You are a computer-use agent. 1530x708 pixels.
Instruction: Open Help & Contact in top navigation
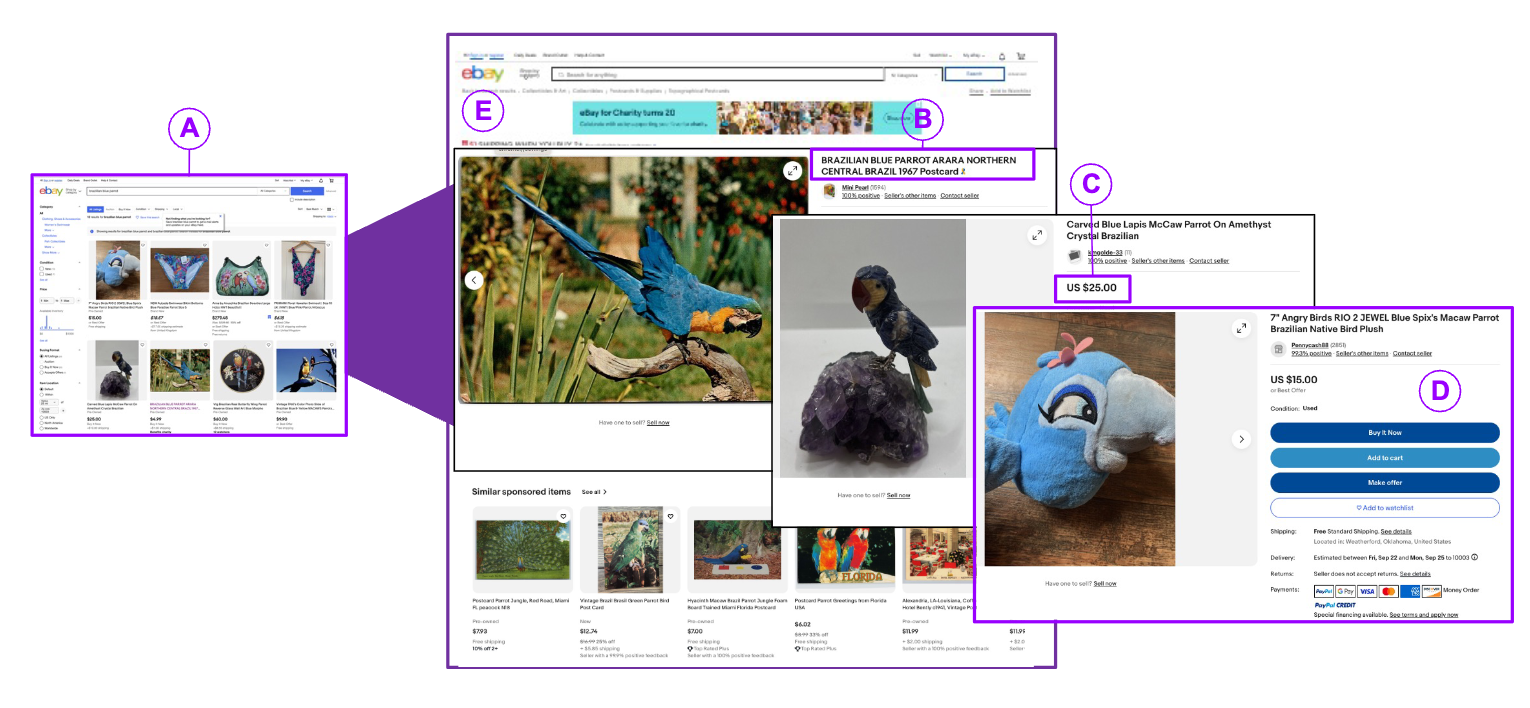(589, 55)
